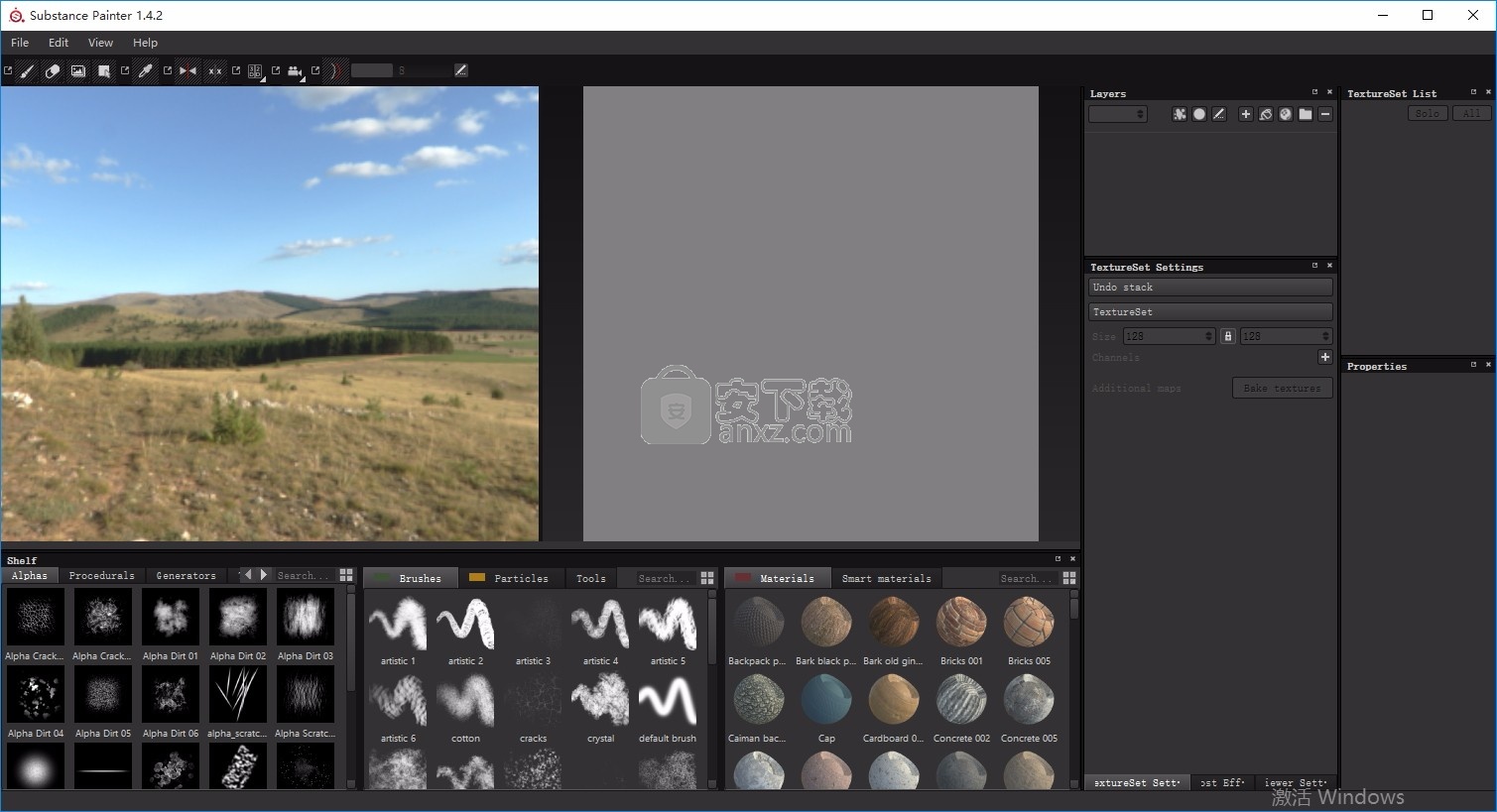This screenshot has width=1497, height=812.
Task: Add a smart material layer sphere icon
Action: point(1286,114)
